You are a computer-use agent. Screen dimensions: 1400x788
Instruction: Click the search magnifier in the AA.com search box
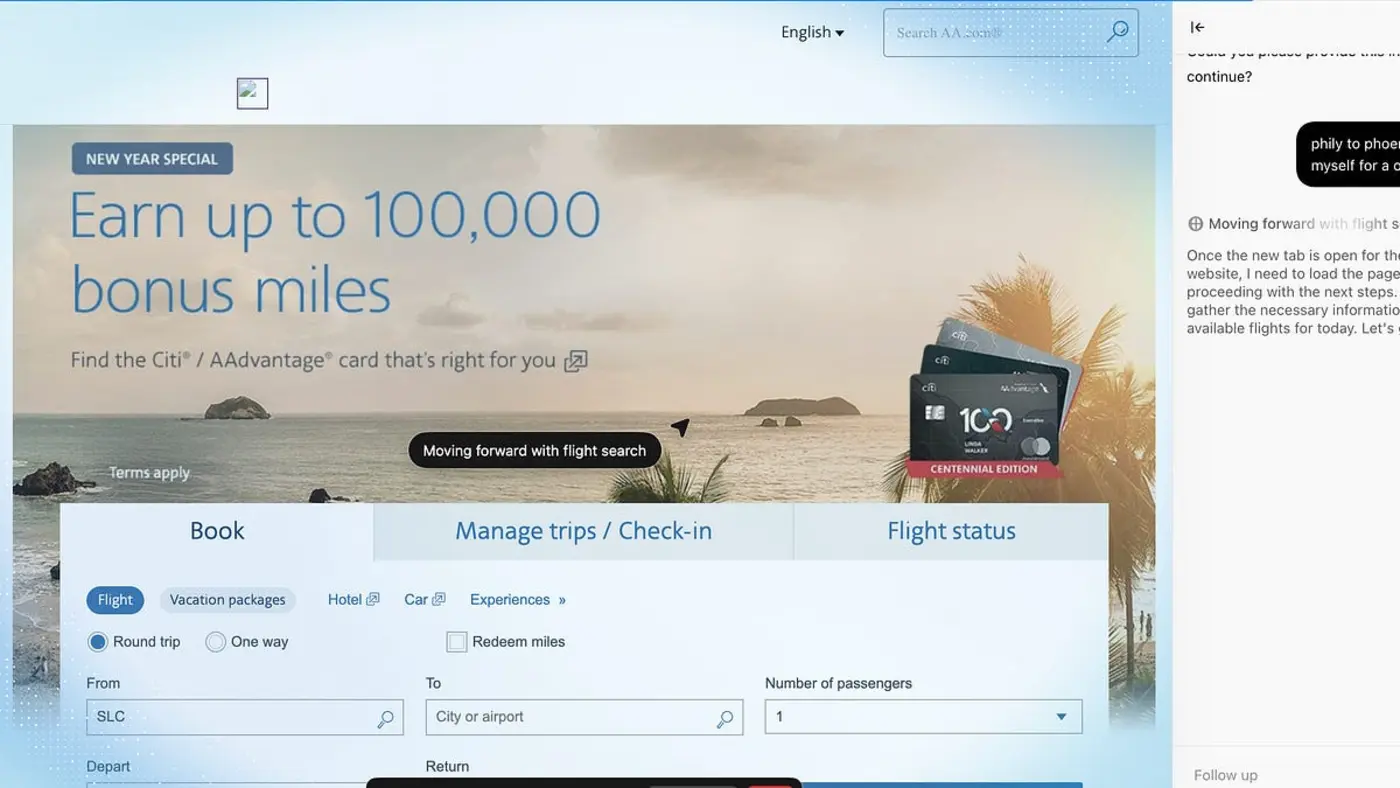click(x=1117, y=32)
